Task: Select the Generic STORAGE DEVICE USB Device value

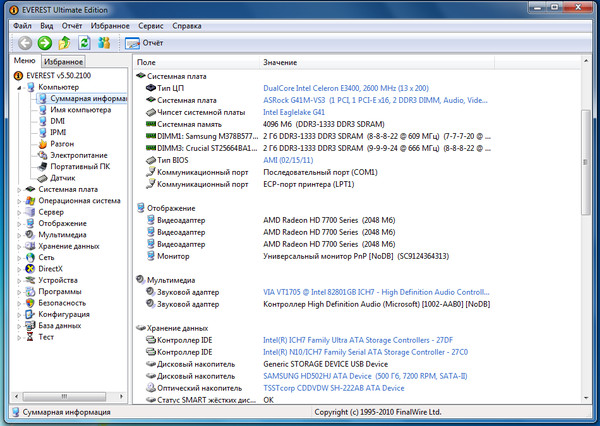Action: [x=326, y=364]
